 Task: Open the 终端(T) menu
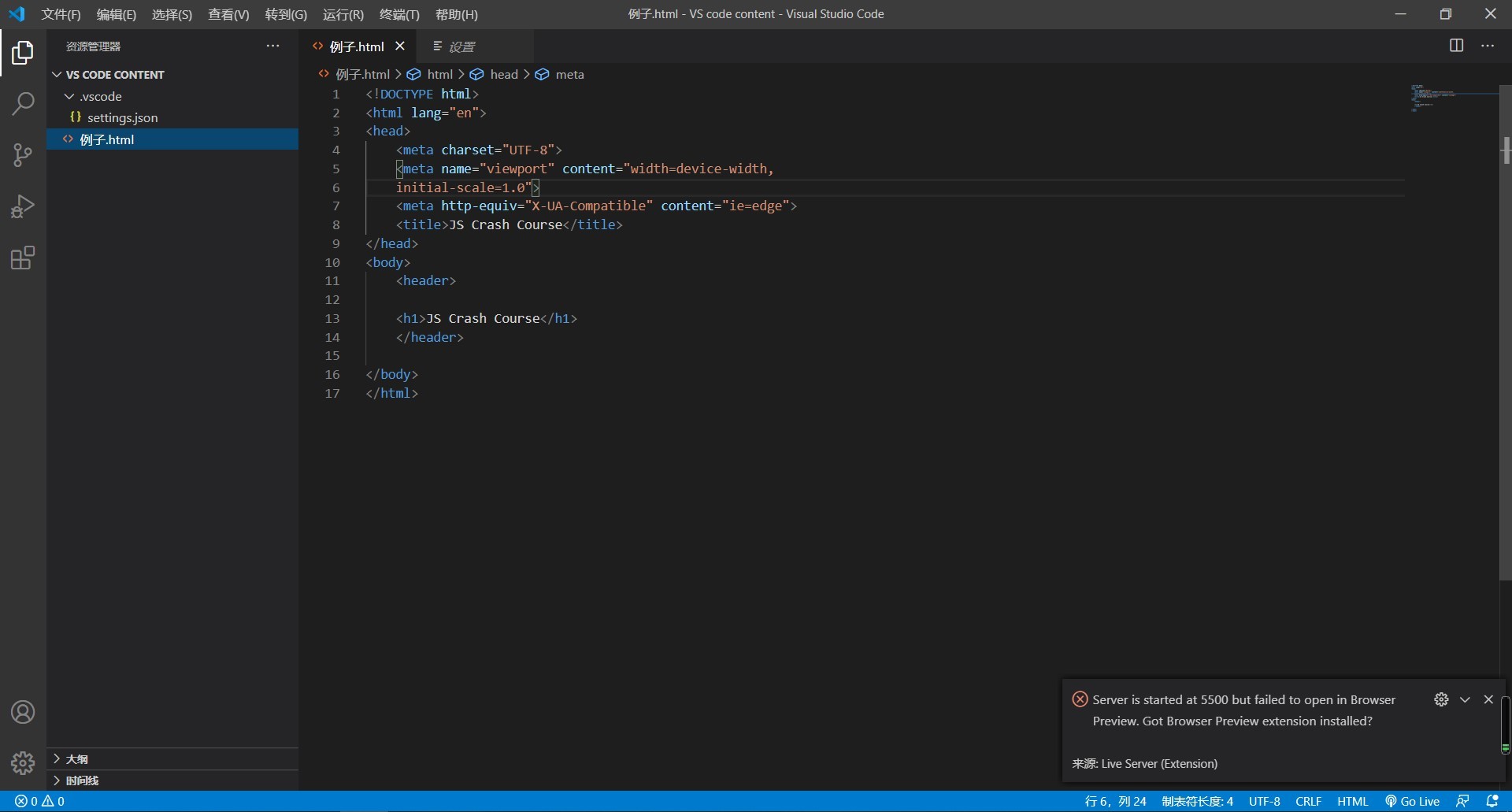[399, 14]
